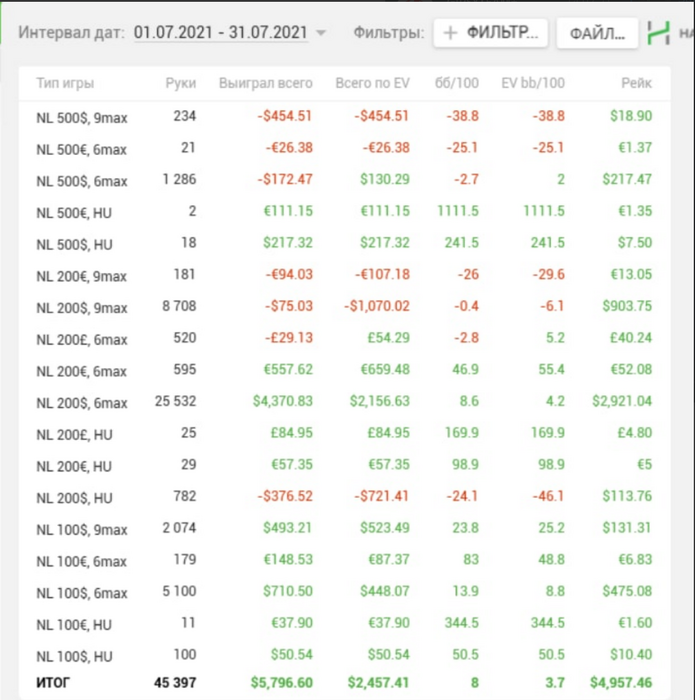Open the date interval dropdown arrow
Screen dimensions: 695x700
[321, 33]
